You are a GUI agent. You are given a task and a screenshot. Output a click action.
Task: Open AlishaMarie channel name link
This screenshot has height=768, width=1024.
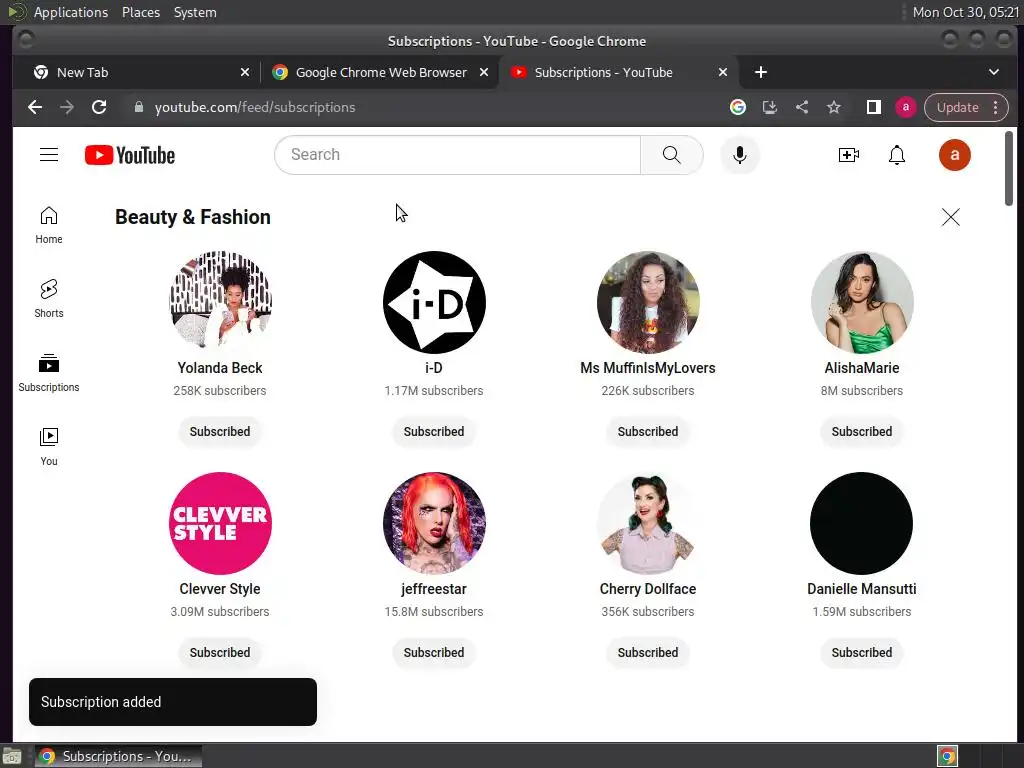(x=861, y=368)
